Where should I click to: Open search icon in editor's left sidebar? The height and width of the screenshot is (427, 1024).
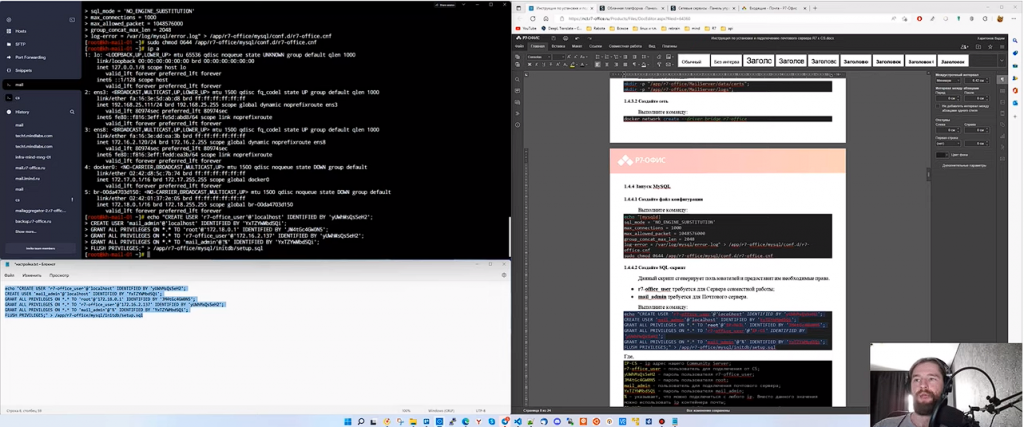[x=518, y=80]
